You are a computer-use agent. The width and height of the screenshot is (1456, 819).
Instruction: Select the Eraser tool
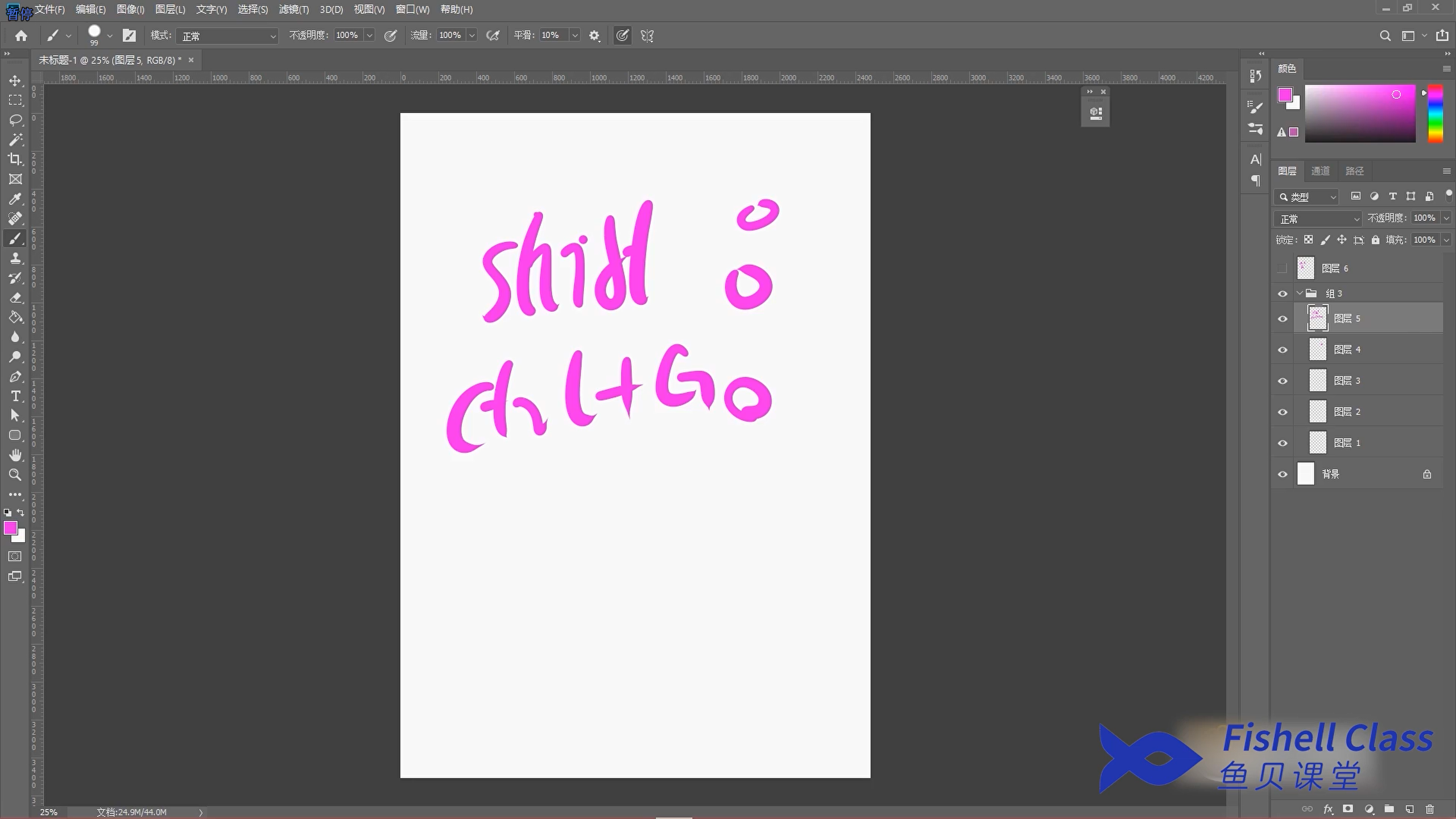[x=15, y=297]
